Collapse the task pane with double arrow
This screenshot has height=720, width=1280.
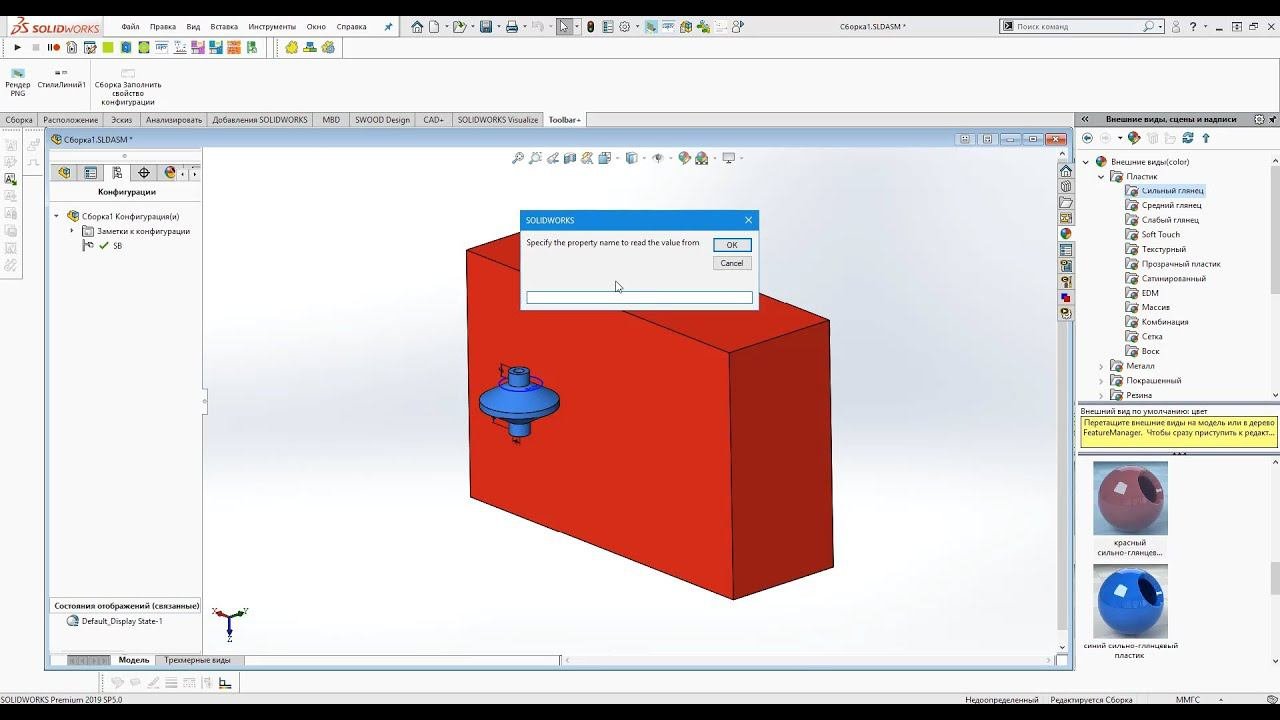[1084, 119]
